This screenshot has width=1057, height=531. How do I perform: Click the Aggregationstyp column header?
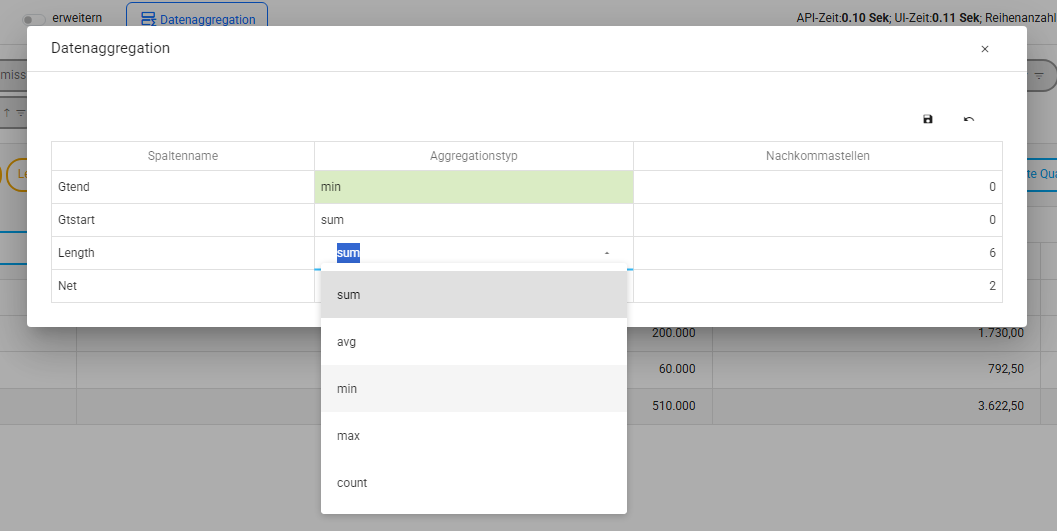coord(474,156)
